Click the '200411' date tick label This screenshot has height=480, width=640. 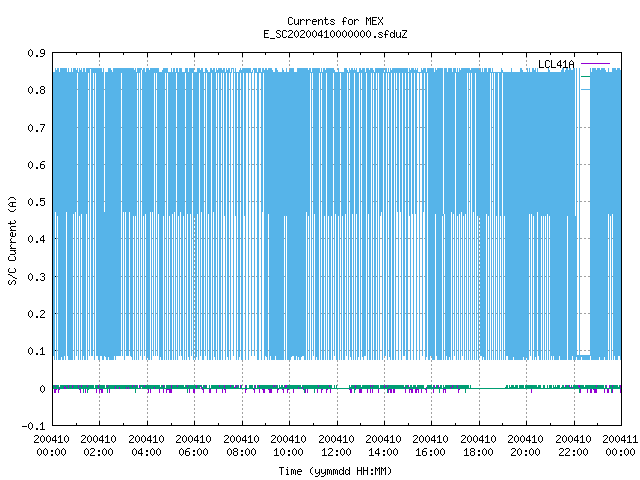tap(620, 439)
